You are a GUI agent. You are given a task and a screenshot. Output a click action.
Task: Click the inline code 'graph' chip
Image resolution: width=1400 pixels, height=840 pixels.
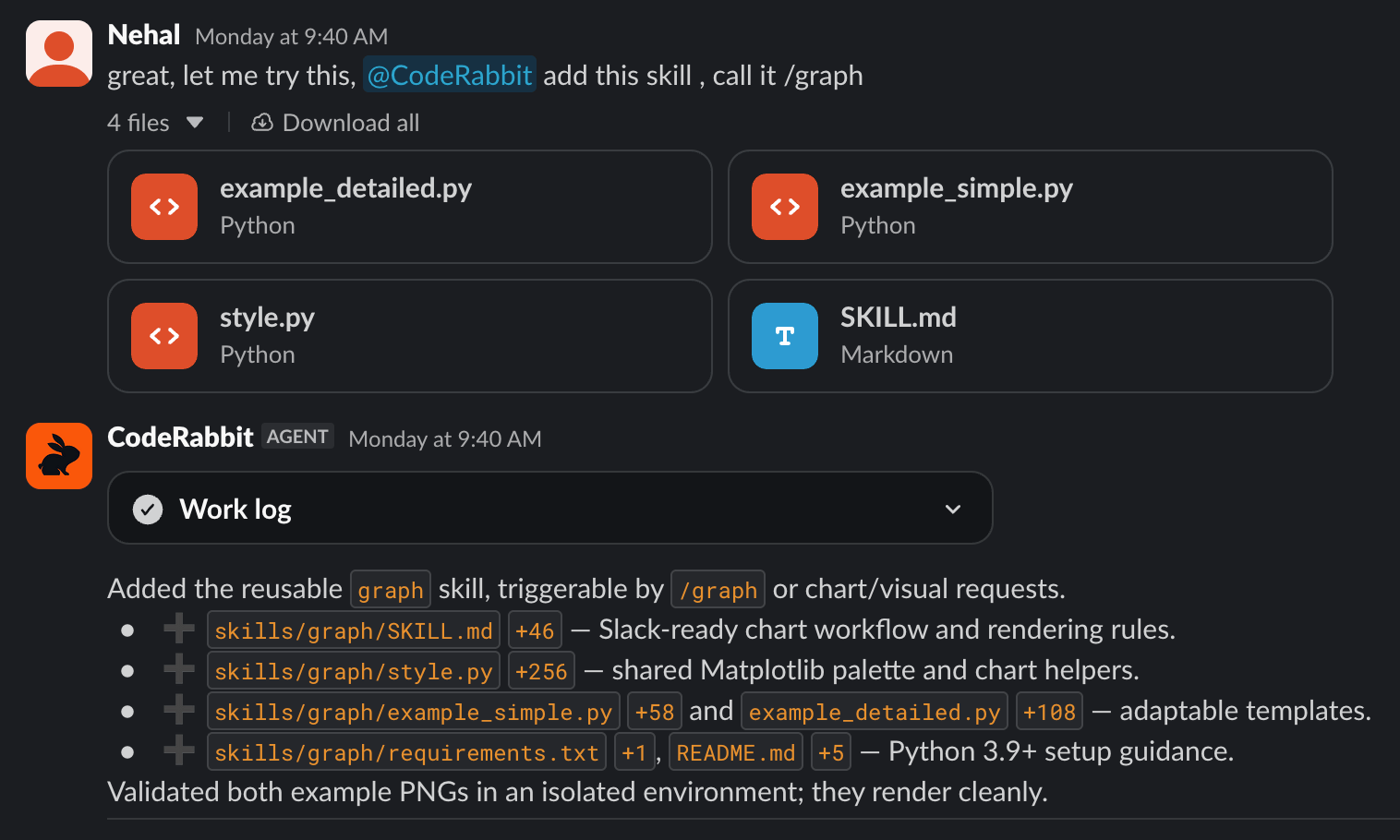click(391, 590)
